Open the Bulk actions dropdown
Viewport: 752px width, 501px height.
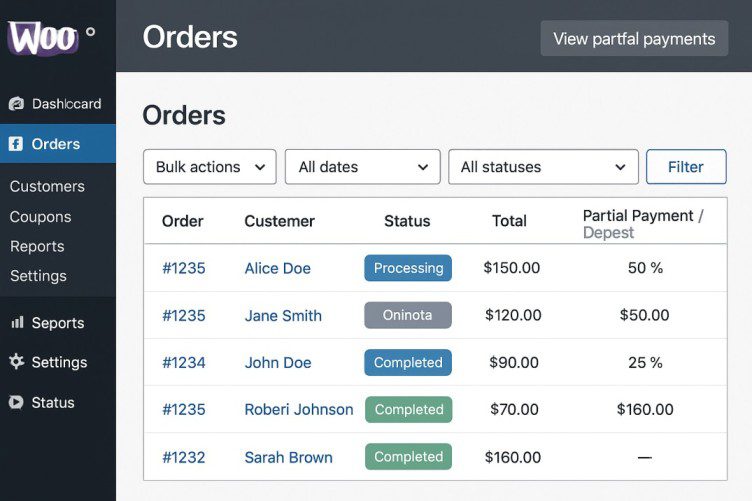pyautogui.click(x=210, y=167)
